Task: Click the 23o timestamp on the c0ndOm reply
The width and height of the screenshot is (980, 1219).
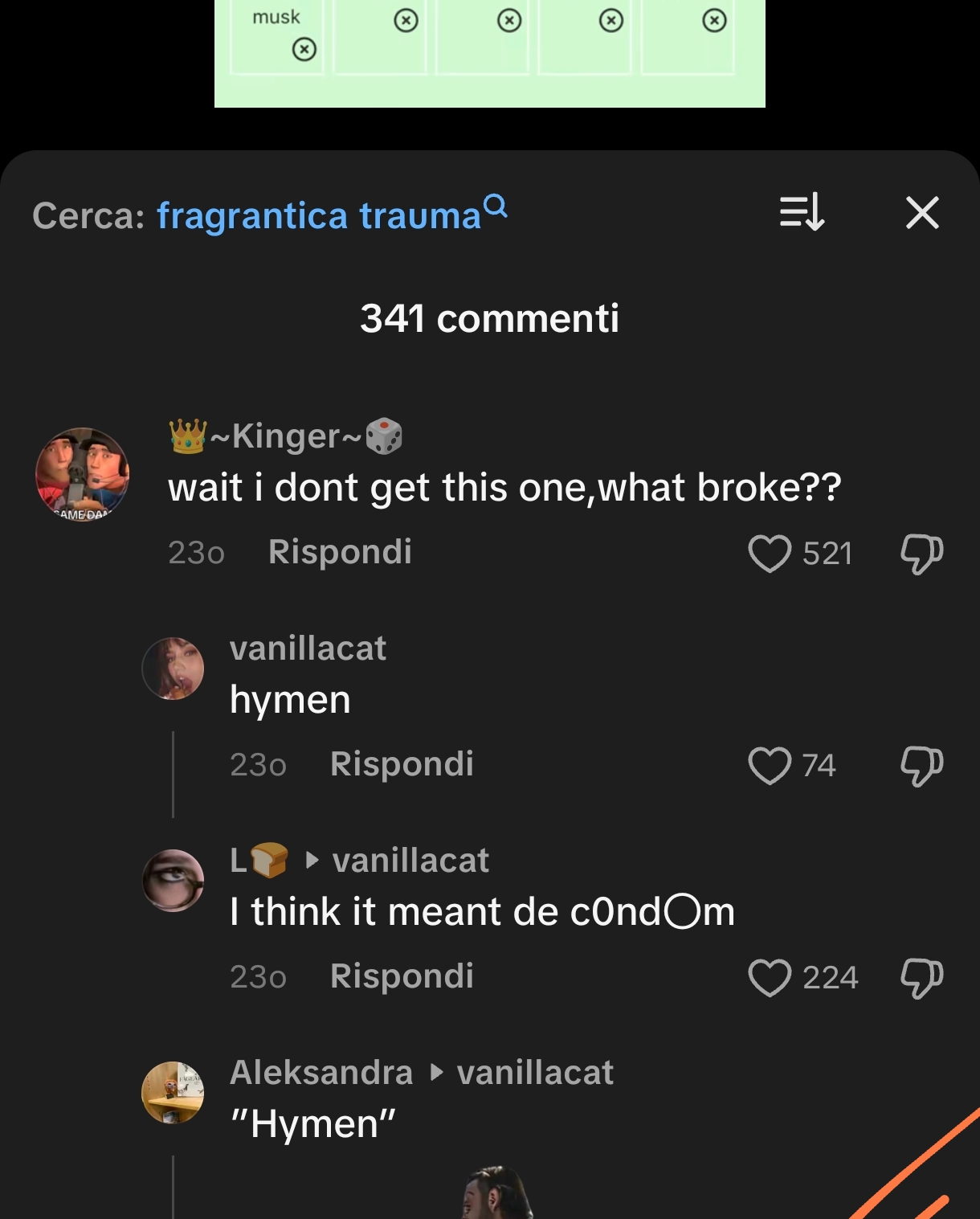Action: (x=257, y=977)
